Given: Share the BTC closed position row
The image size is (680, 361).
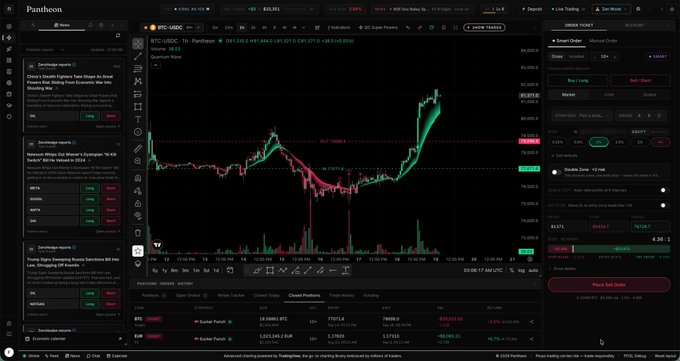Looking at the screenshot, I should click(x=532, y=322).
